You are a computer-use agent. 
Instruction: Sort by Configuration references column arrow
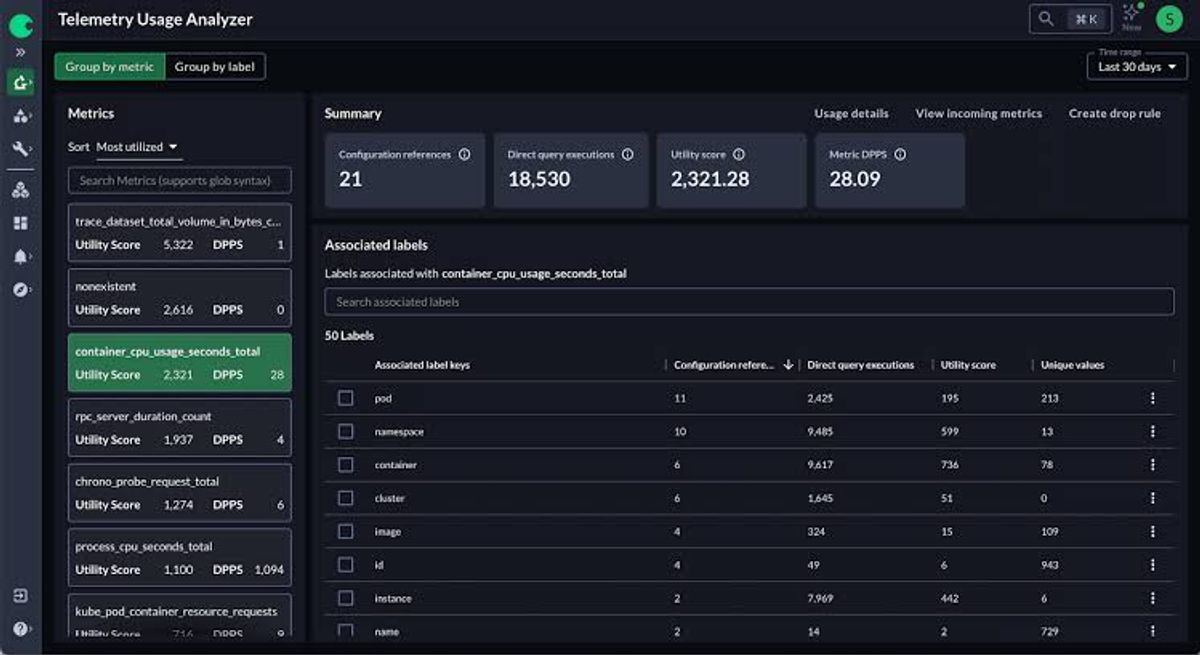click(x=788, y=365)
